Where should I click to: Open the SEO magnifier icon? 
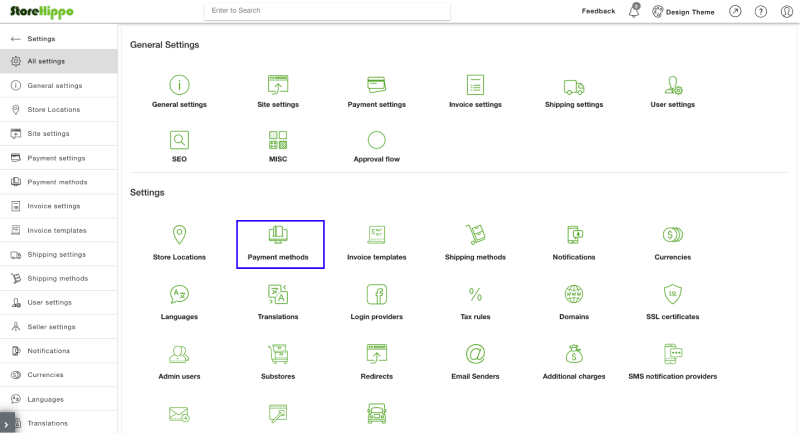179,140
